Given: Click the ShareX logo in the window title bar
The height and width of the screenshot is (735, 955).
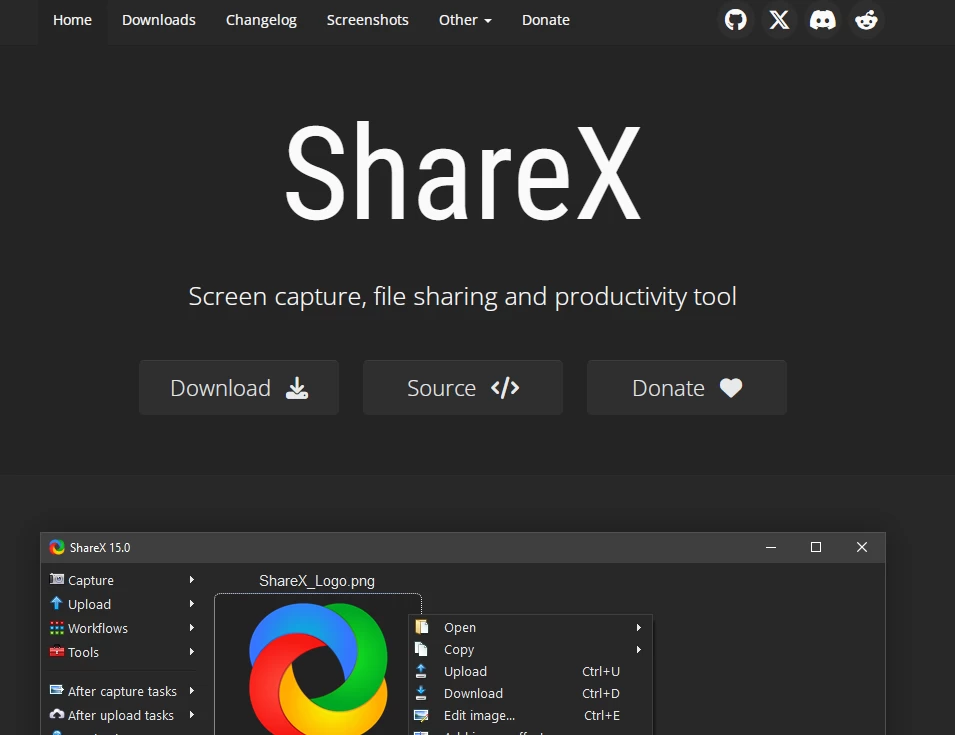Looking at the screenshot, I should click(57, 547).
